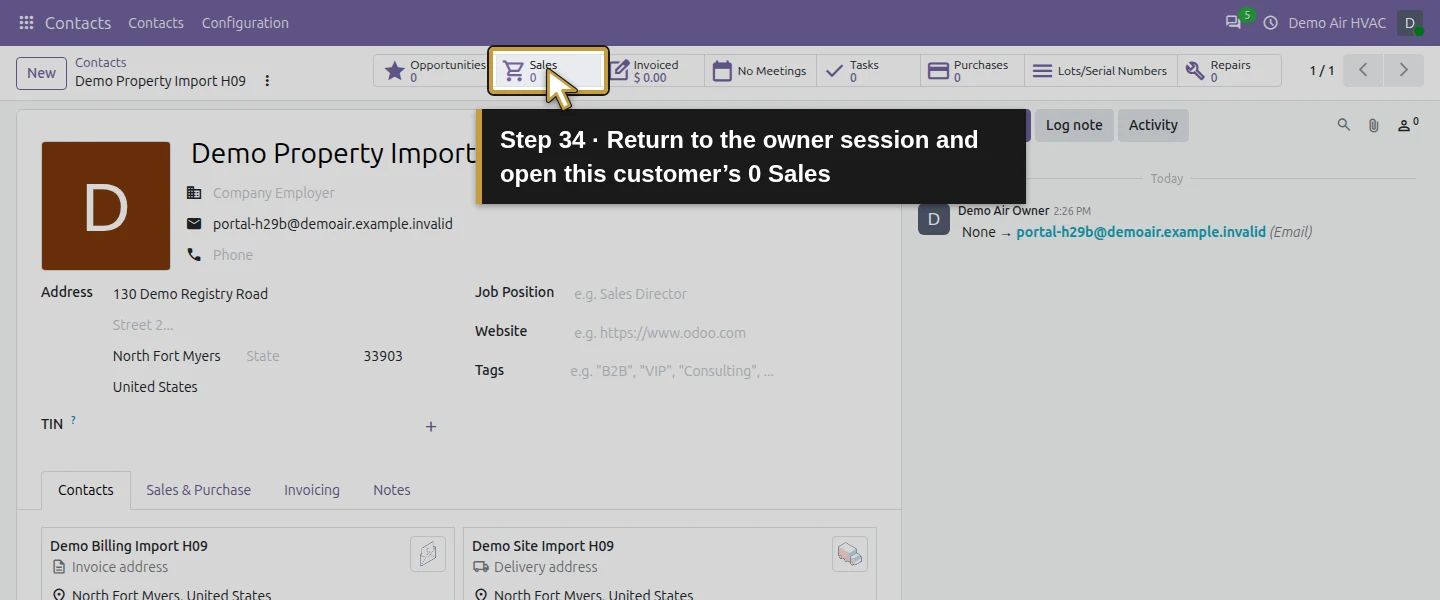Open the Configuration menu

click(x=245, y=23)
